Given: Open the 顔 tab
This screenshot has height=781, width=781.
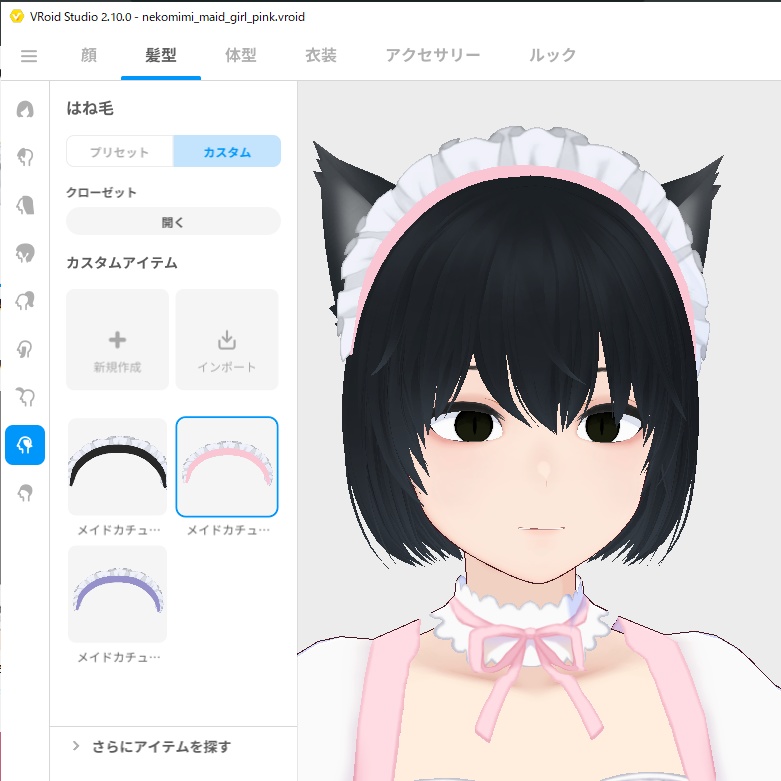Looking at the screenshot, I should tap(89, 55).
